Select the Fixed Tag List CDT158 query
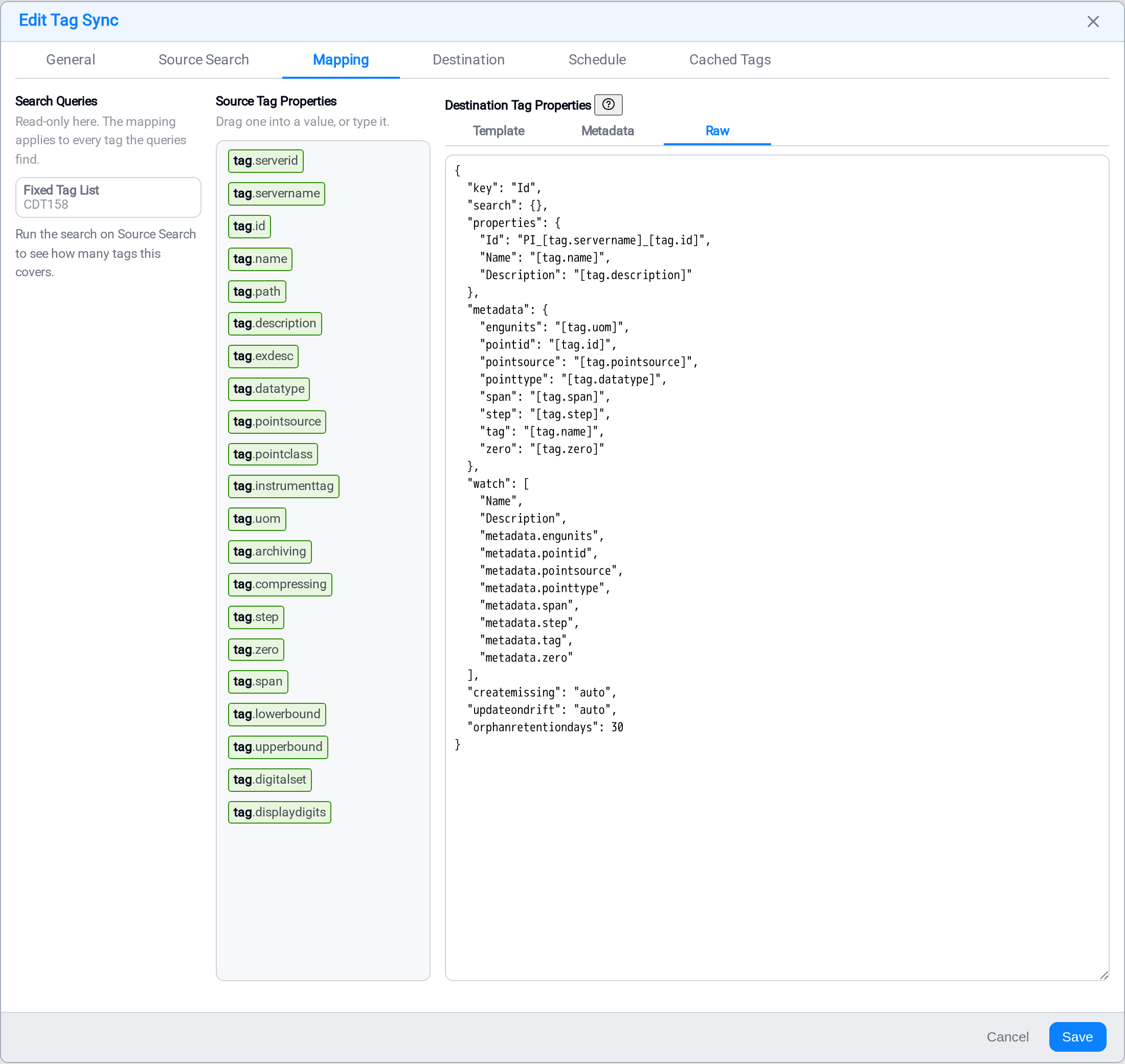This screenshot has width=1125, height=1064. tap(108, 197)
